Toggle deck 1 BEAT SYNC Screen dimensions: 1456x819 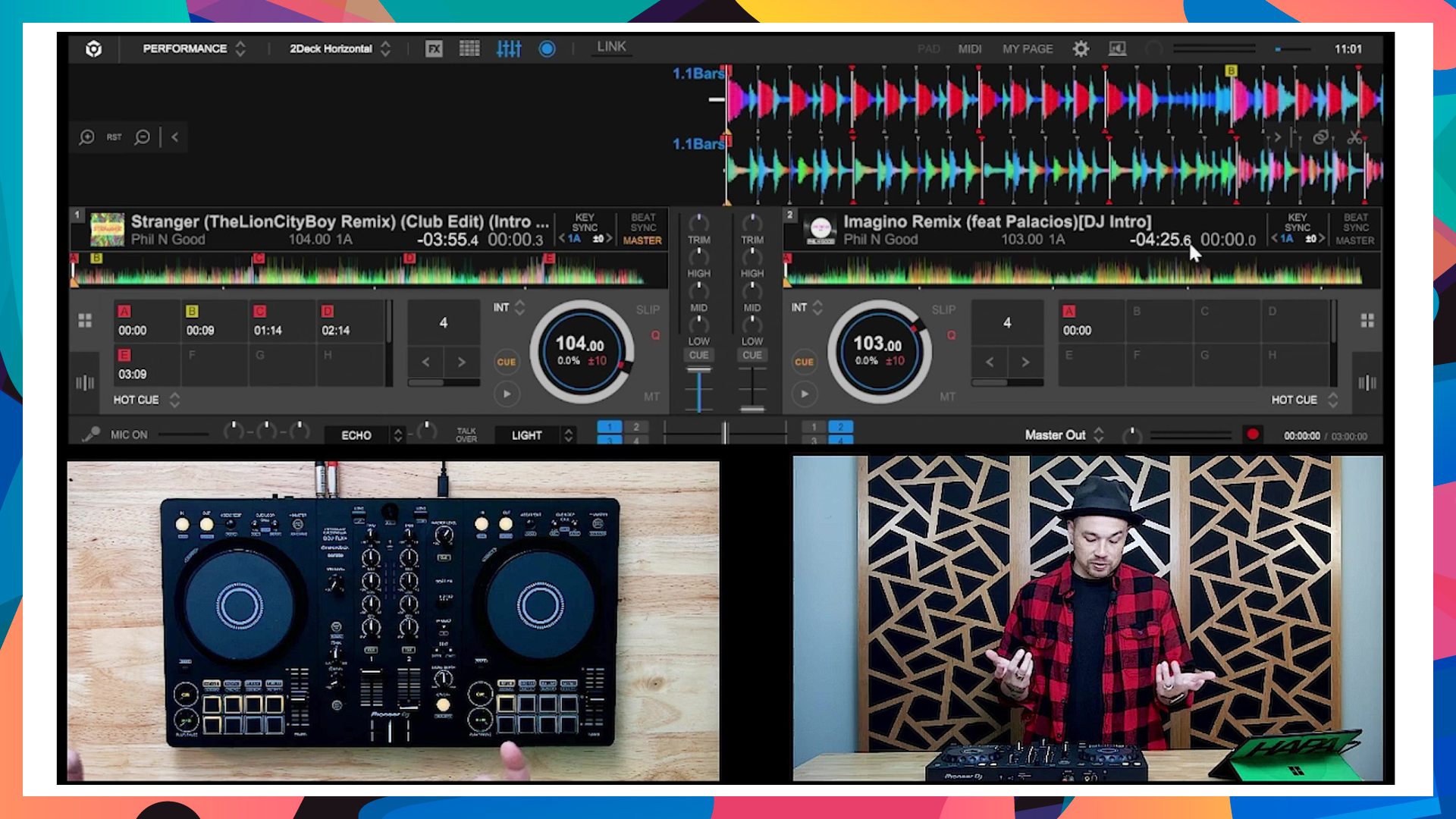pyautogui.click(x=643, y=222)
